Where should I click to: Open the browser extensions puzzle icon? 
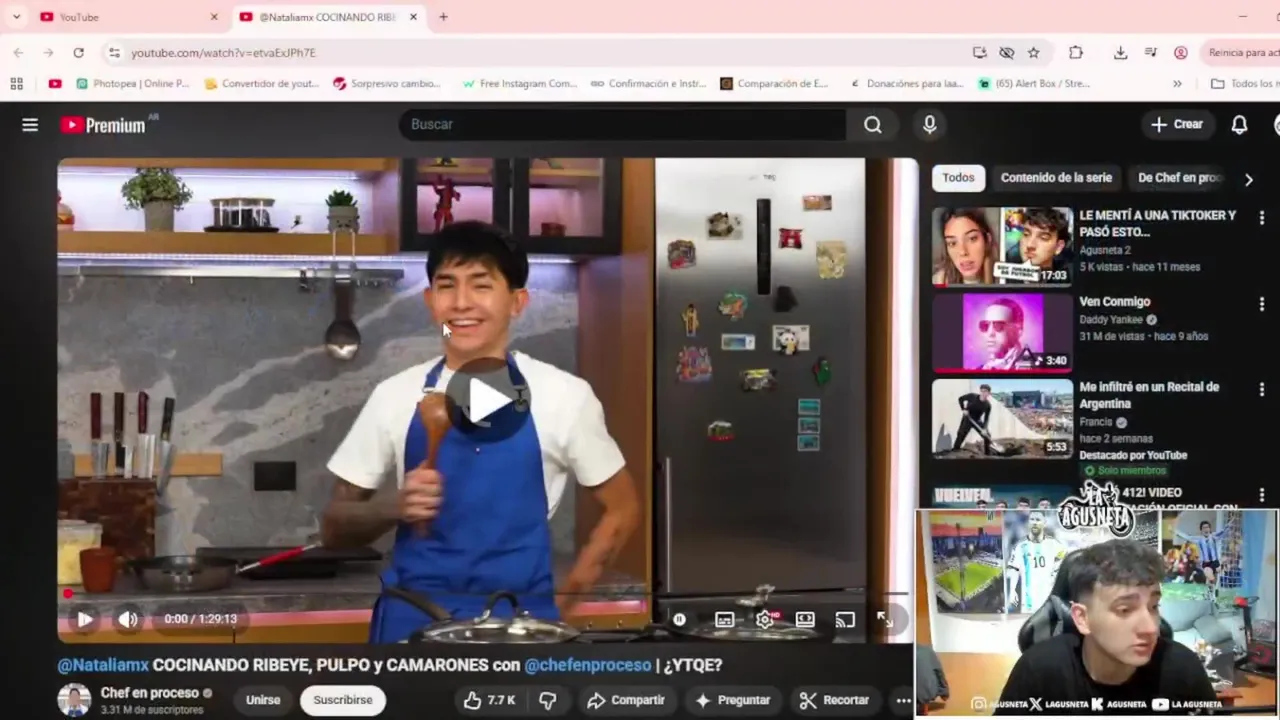[1076, 52]
